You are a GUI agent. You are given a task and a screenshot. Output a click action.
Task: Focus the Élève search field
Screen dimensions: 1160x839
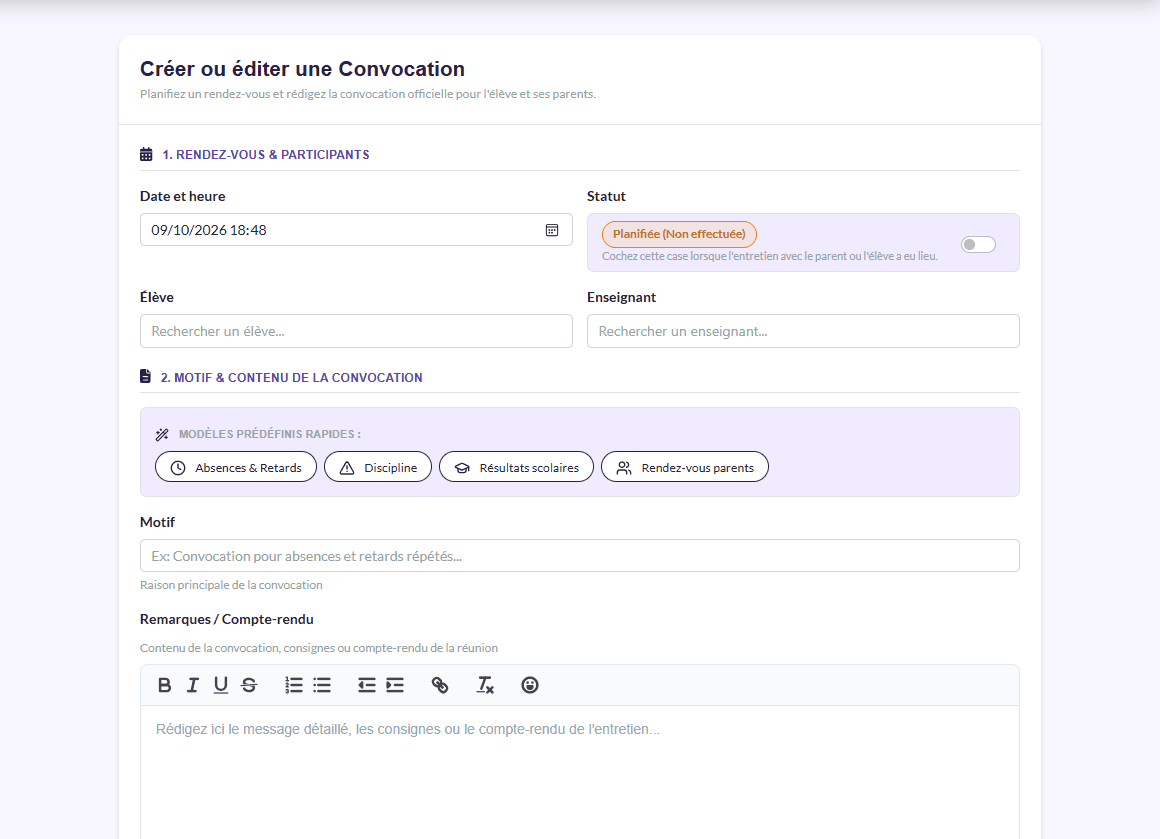point(356,331)
